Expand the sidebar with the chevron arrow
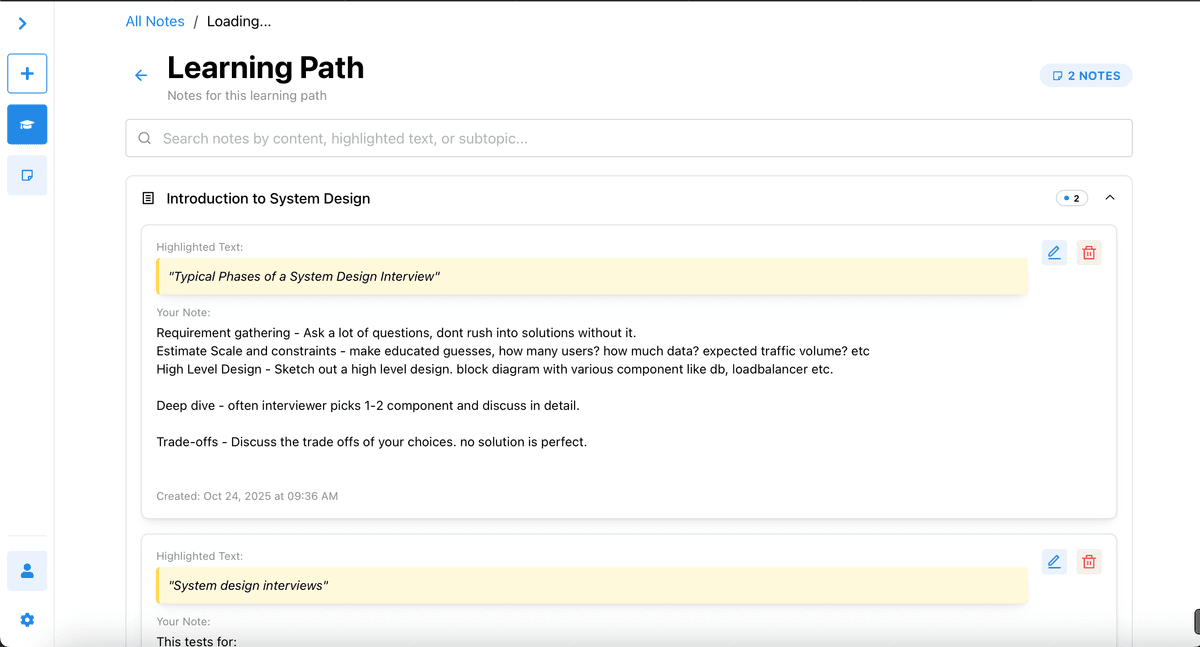1200x647 pixels. coord(24,22)
